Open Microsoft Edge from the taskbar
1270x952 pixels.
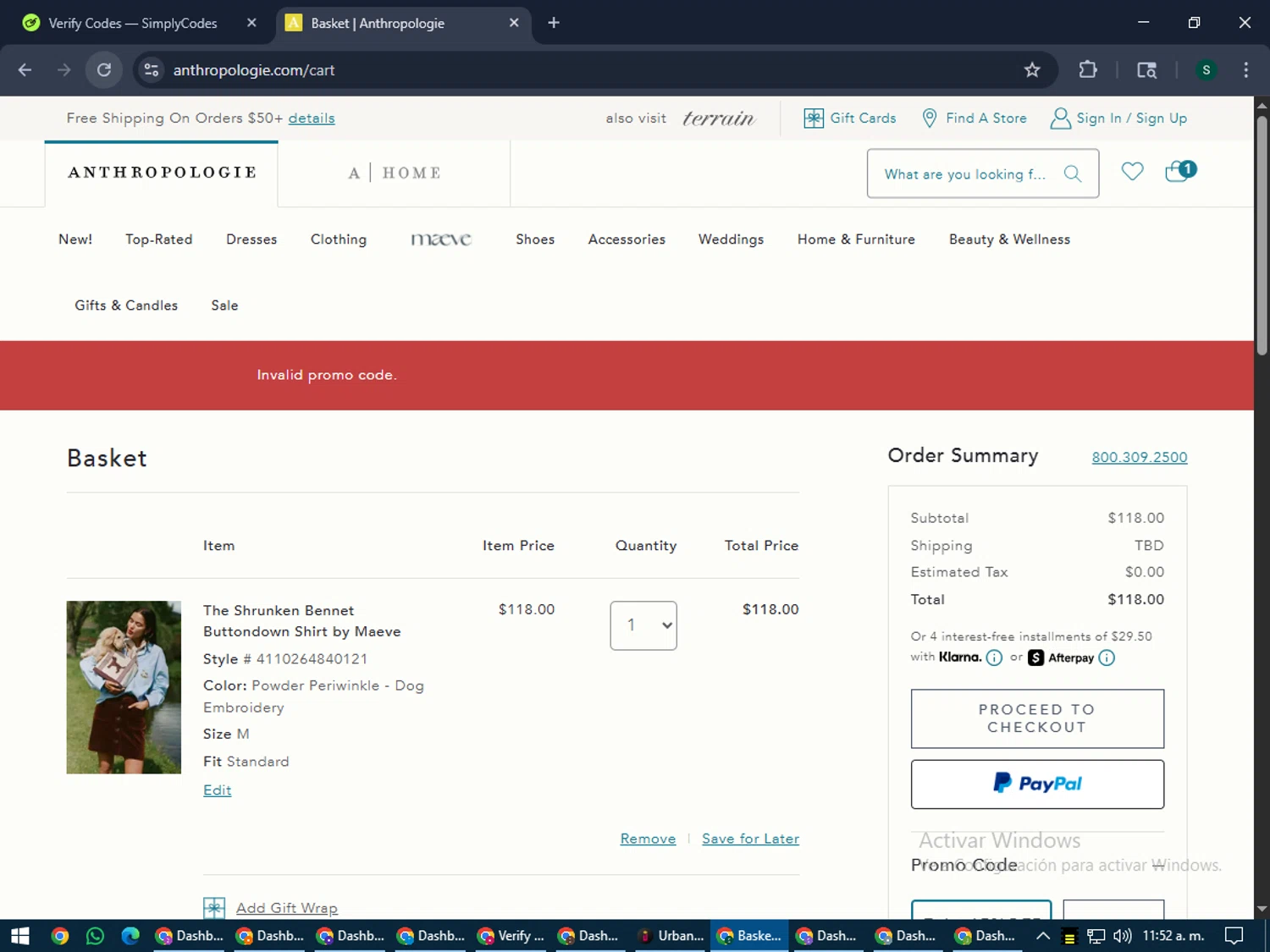tap(130, 936)
